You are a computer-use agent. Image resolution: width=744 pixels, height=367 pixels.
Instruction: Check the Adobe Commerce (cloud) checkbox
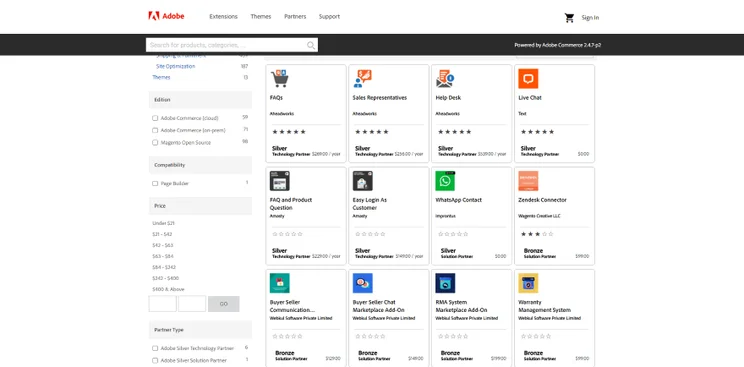(155, 118)
